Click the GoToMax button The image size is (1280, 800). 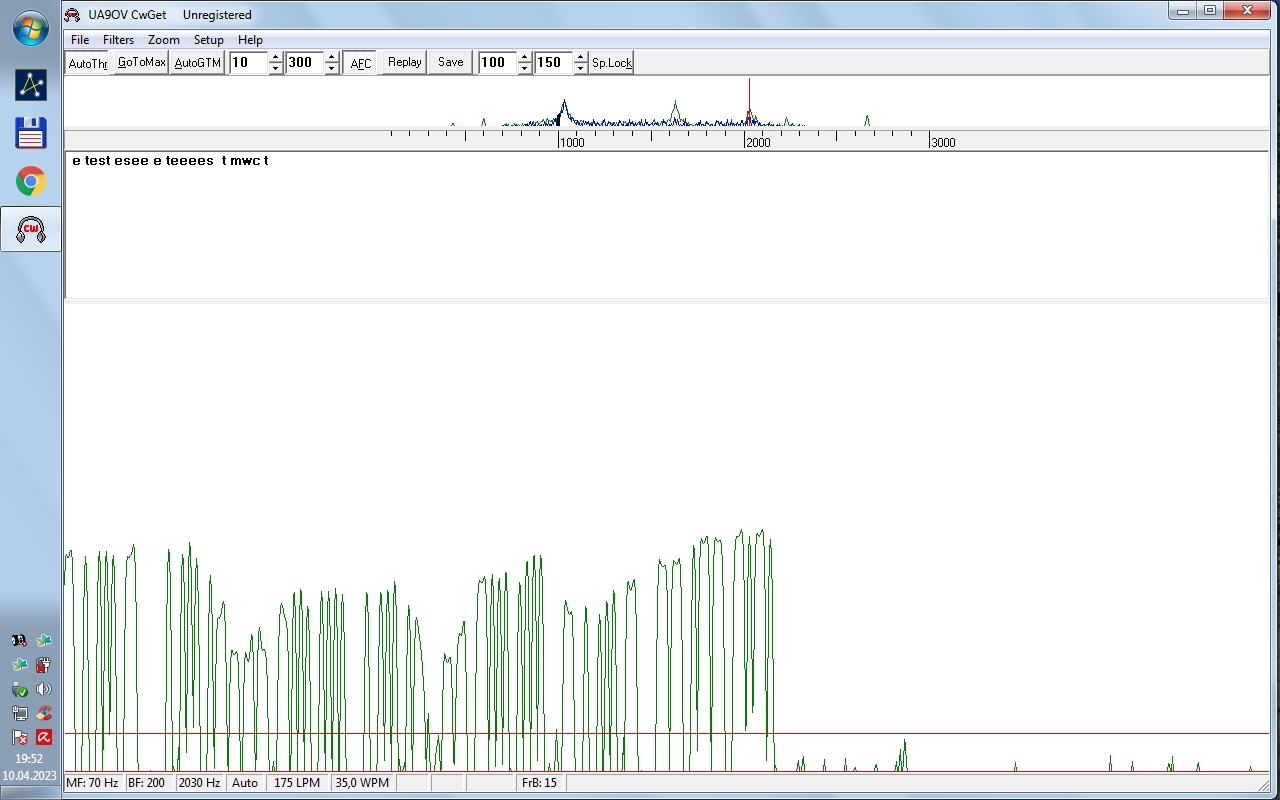[141, 63]
